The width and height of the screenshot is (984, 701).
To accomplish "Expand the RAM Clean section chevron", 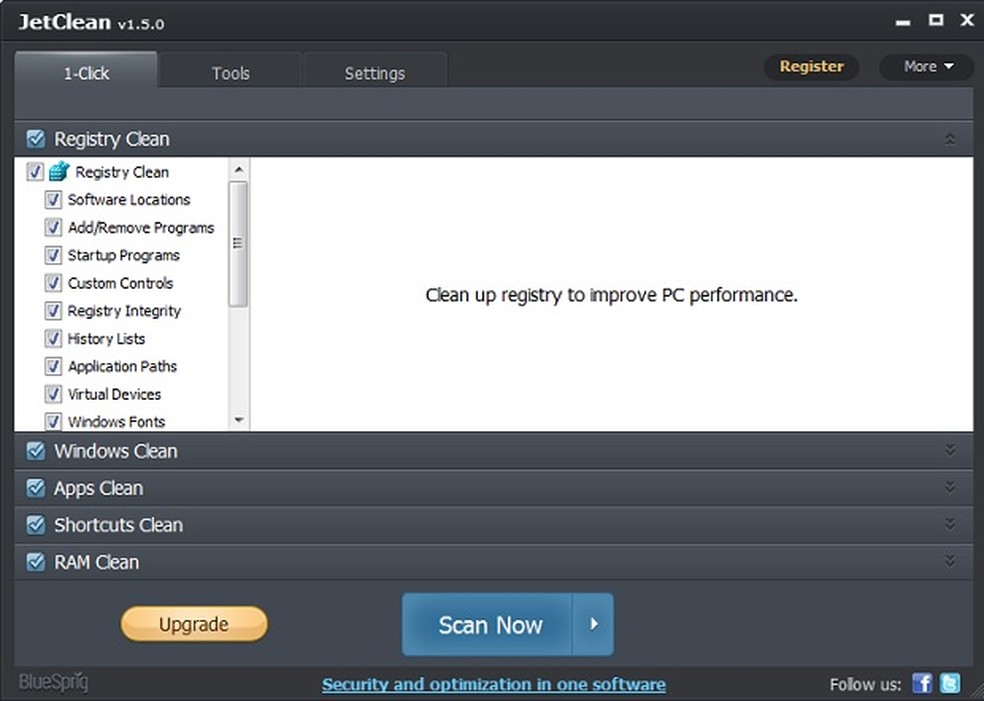I will click(x=950, y=561).
